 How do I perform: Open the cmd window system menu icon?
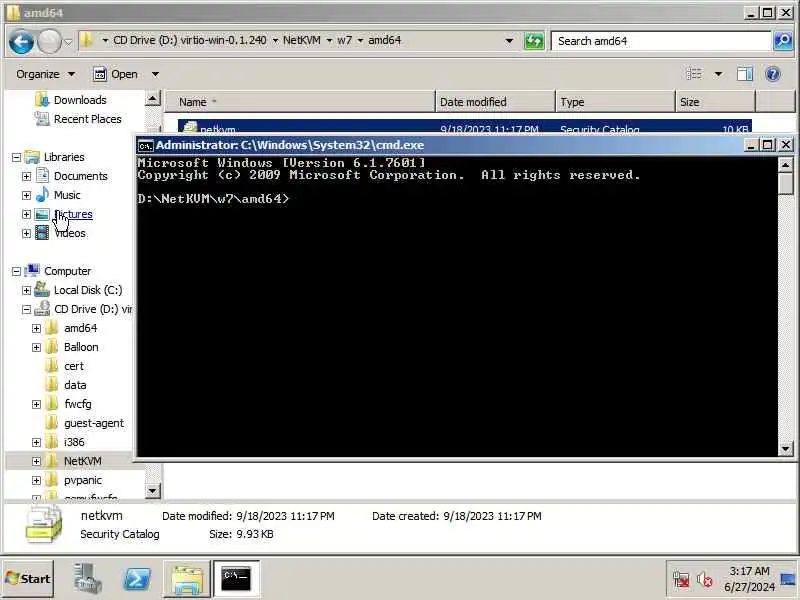click(x=145, y=146)
